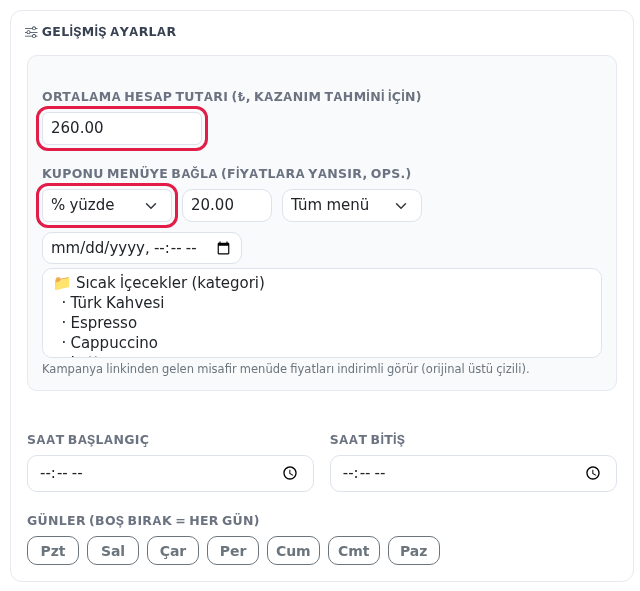The image size is (640, 591).
Task: Open the calendar picker icon in date field
Action: point(223,248)
